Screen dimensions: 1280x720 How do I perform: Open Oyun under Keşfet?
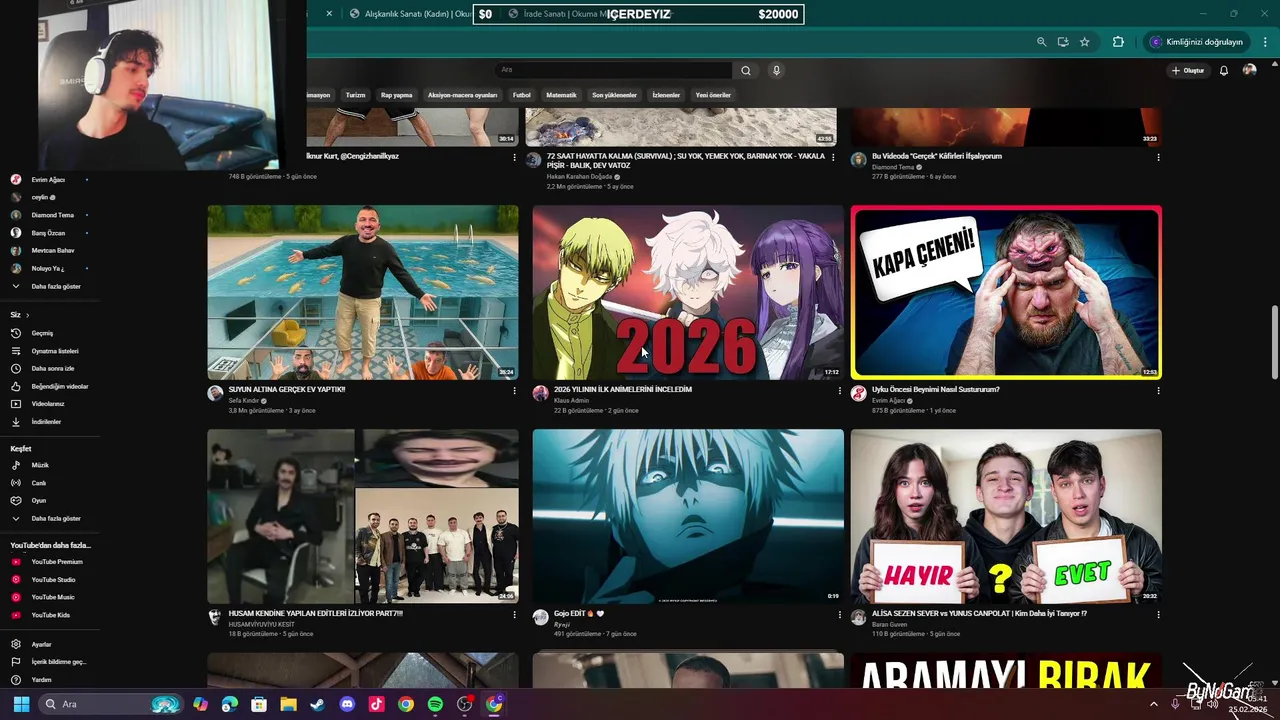click(x=38, y=500)
